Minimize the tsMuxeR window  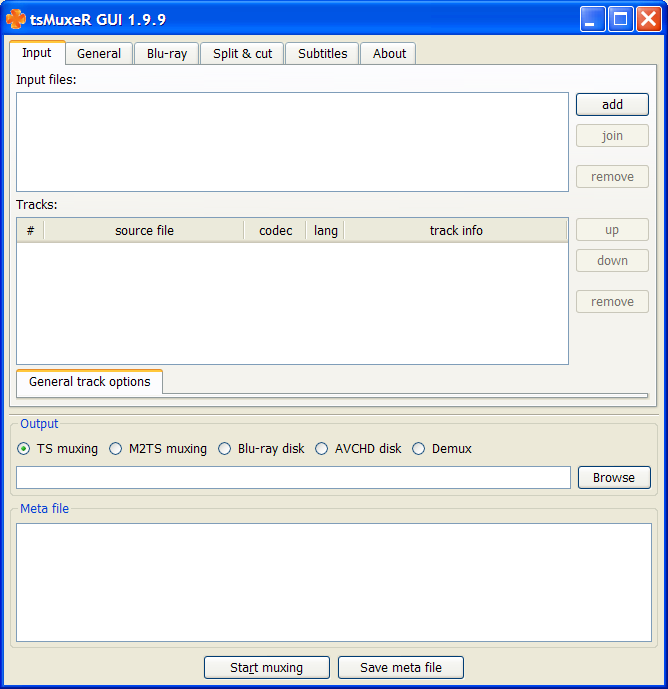click(x=592, y=19)
